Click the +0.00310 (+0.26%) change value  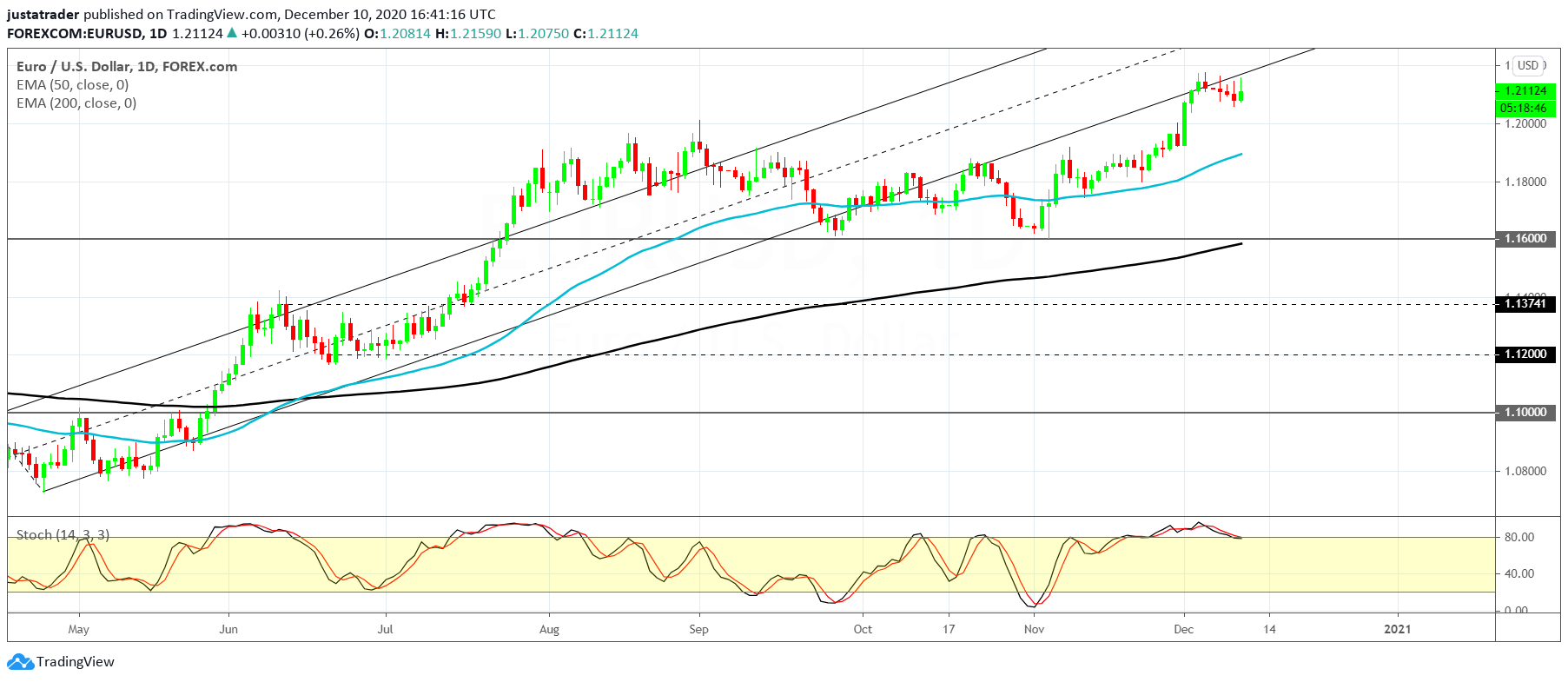tap(300, 33)
